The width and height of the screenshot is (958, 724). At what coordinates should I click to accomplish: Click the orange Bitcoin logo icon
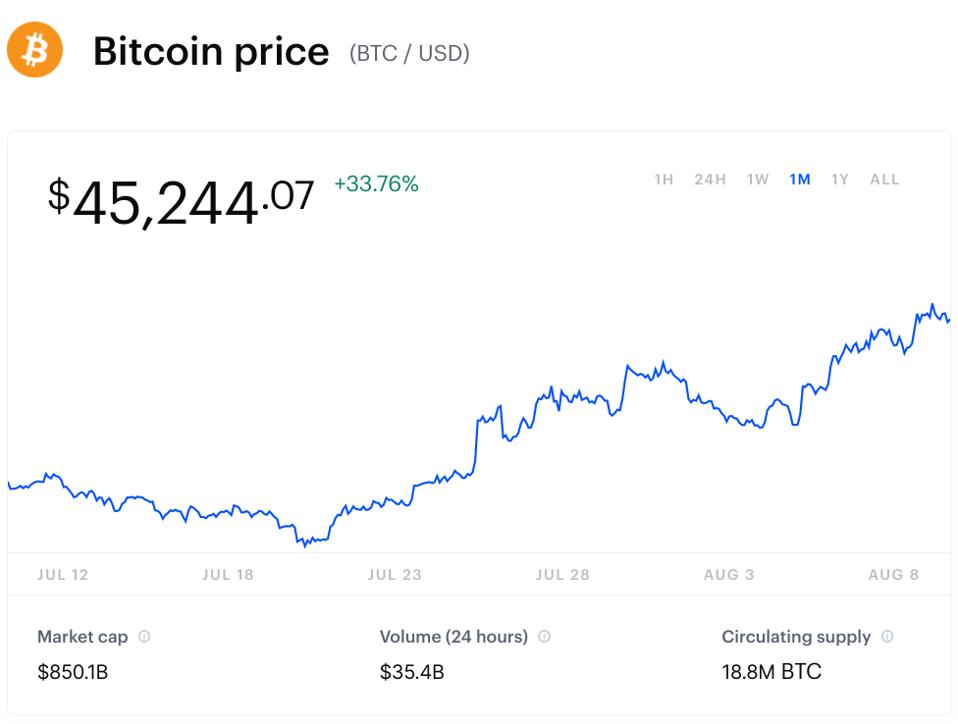pyautogui.click(x=35, y=49)
